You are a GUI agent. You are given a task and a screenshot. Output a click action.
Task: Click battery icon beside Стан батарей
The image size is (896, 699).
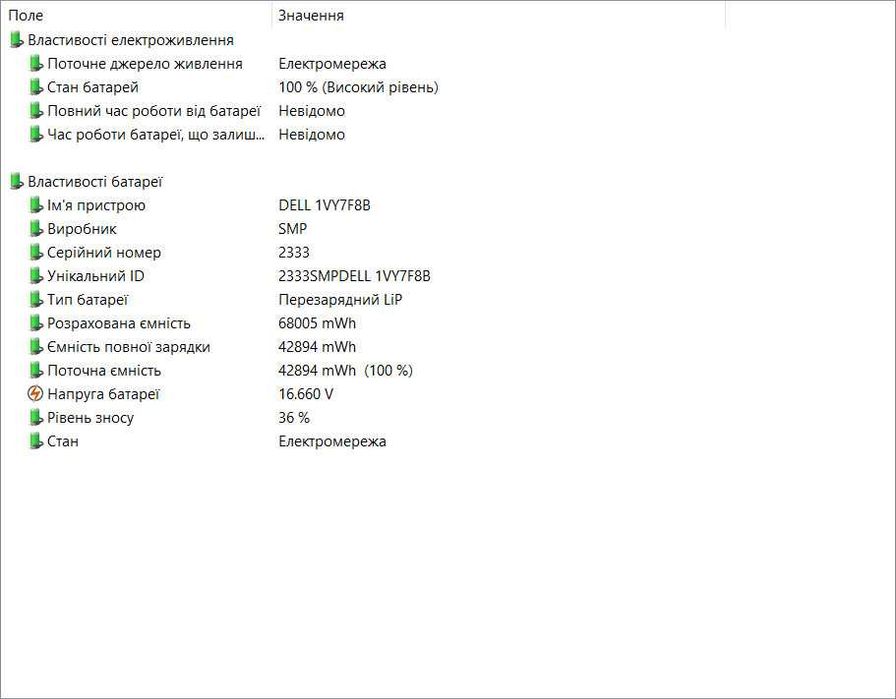click(x=36, y=87)
